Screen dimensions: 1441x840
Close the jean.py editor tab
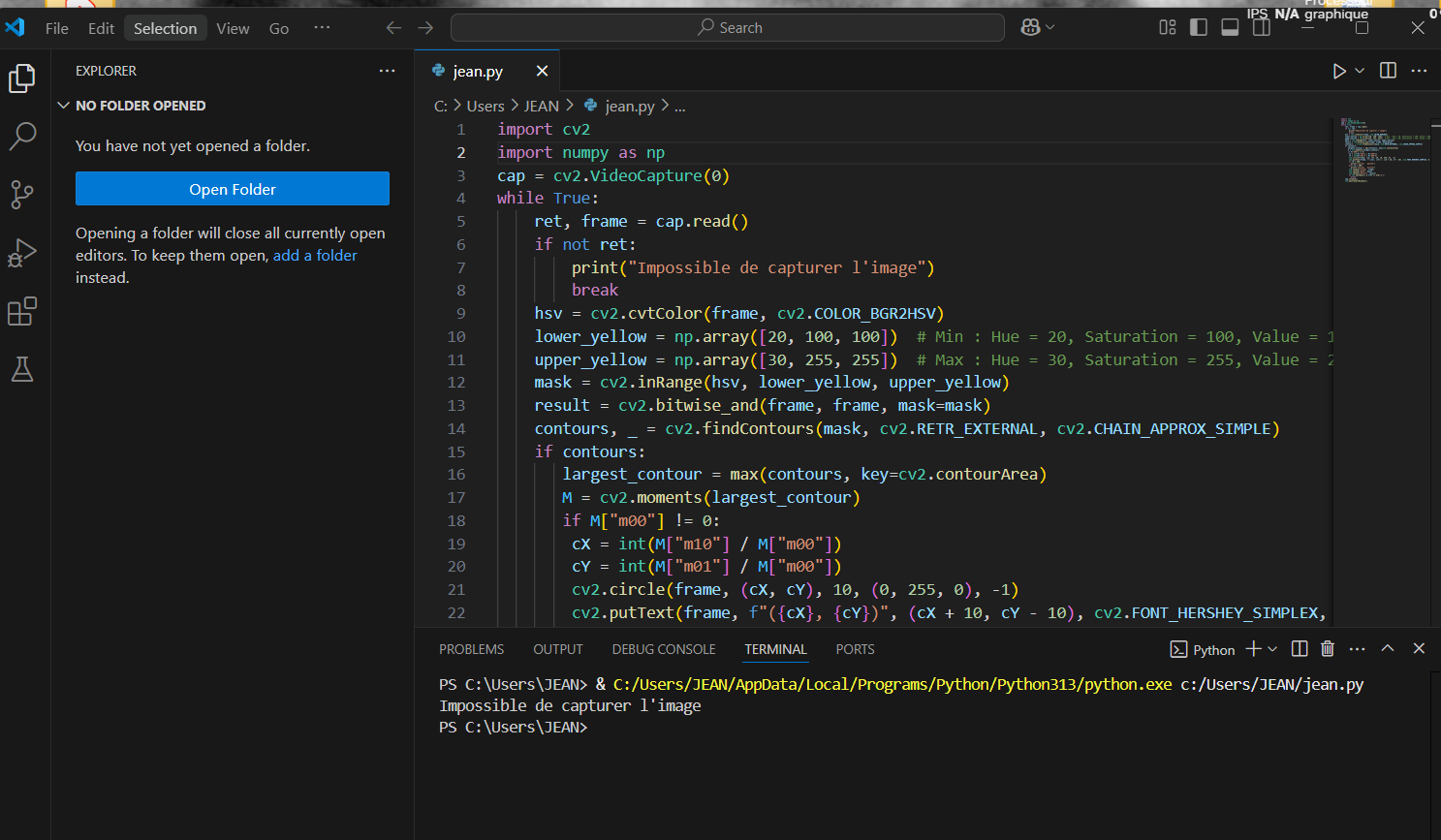[542, 71]
